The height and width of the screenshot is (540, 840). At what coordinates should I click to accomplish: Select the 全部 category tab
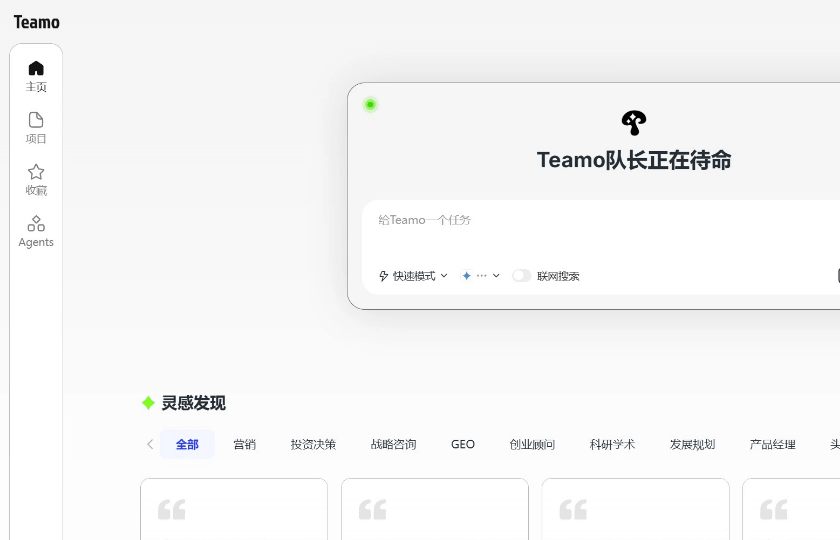pos(187,444)
